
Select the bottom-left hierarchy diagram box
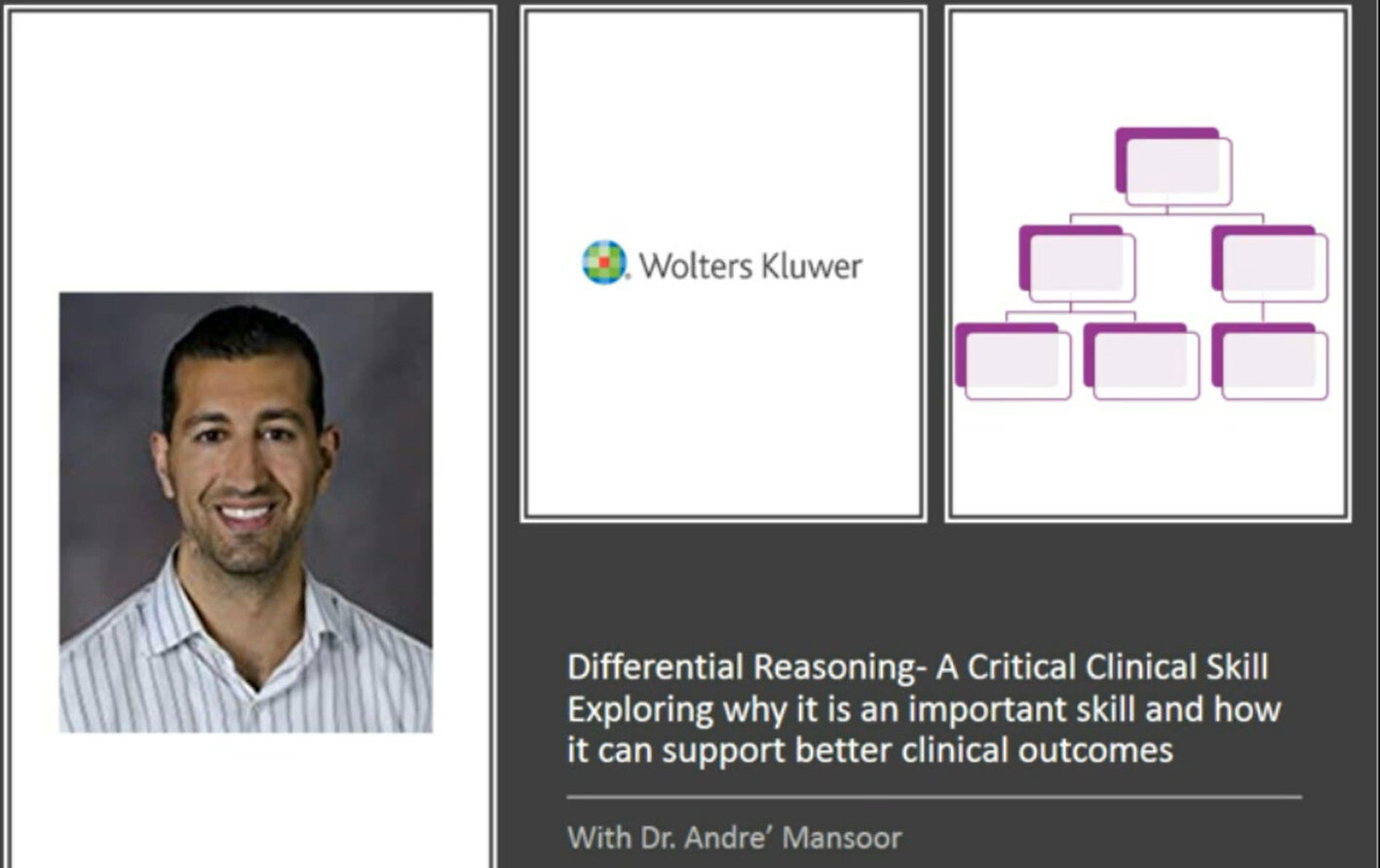1013,360
